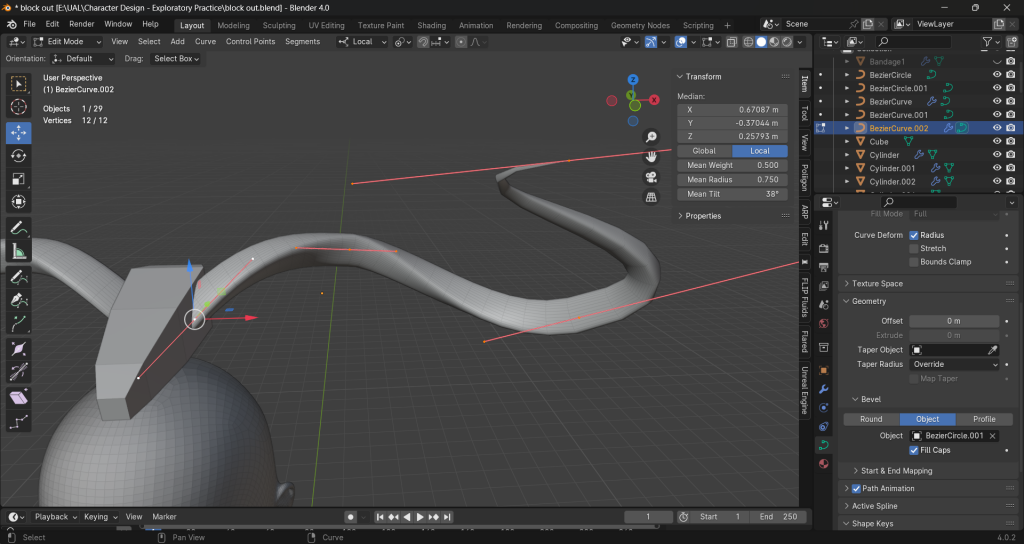Click the pan view hand icon
This screenshot has height=544, width=1024.
(651, 157)
